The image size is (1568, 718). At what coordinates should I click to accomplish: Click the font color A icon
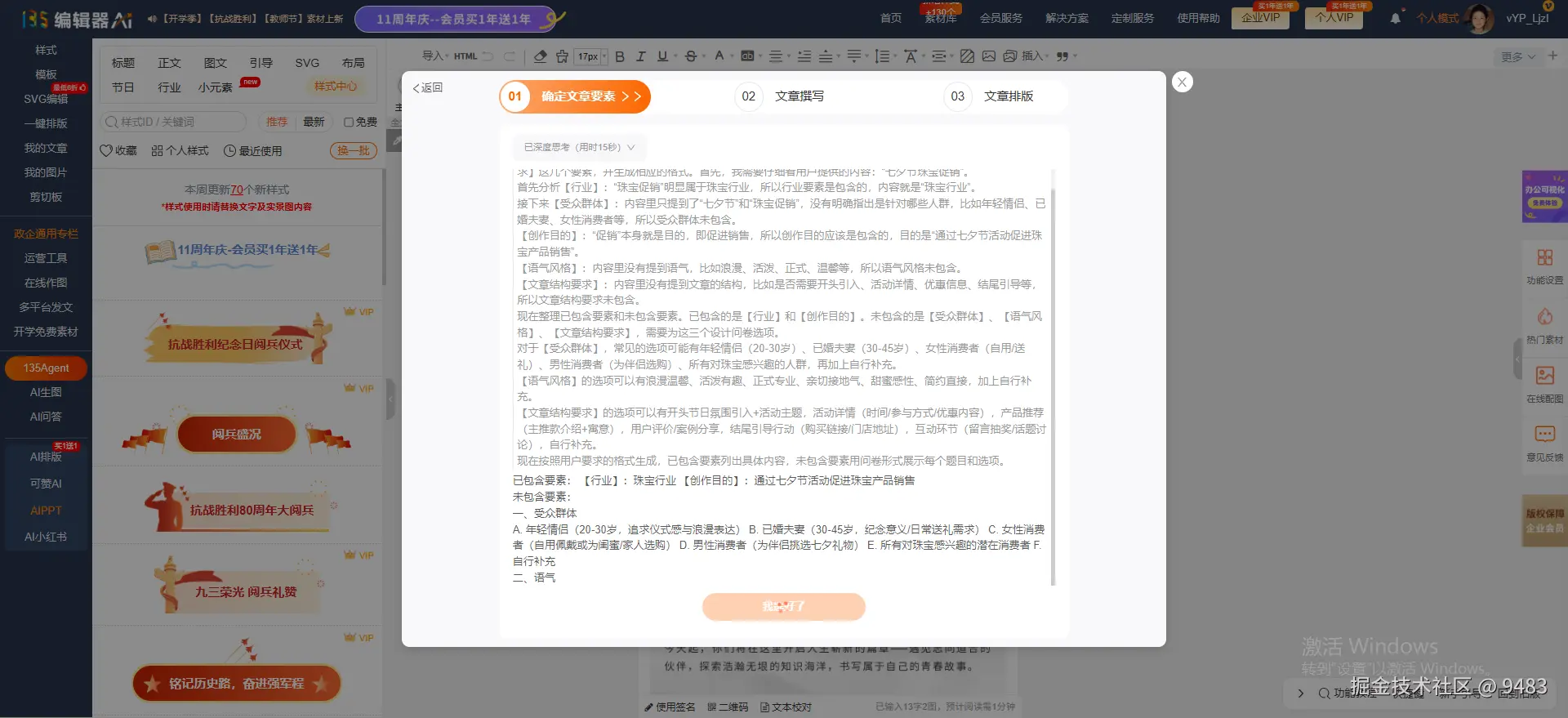pos(719,56)
